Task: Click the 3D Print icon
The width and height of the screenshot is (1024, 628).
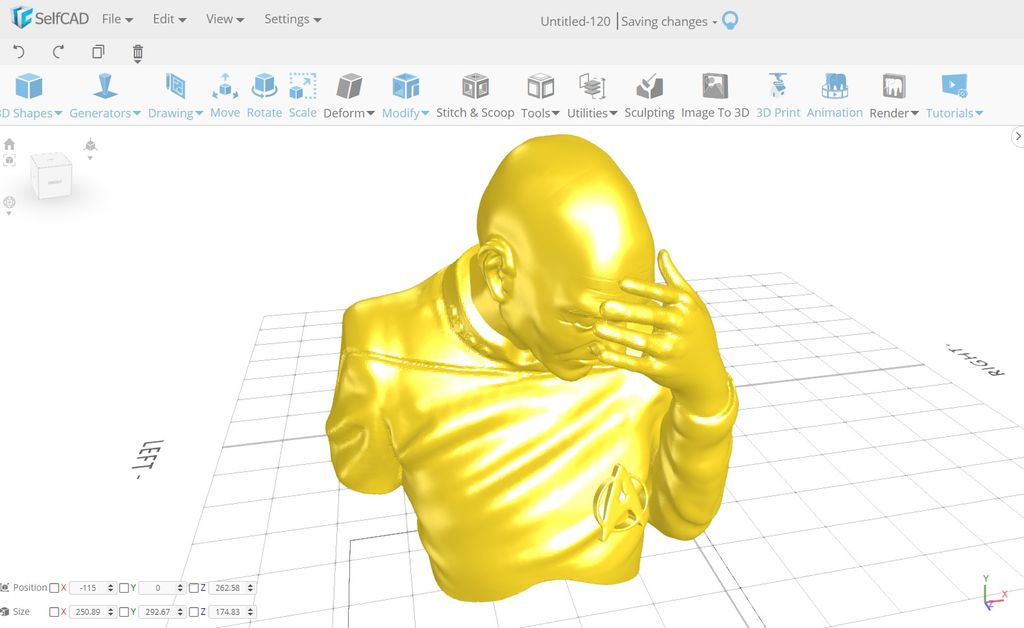Action: [x=778, y=95]
